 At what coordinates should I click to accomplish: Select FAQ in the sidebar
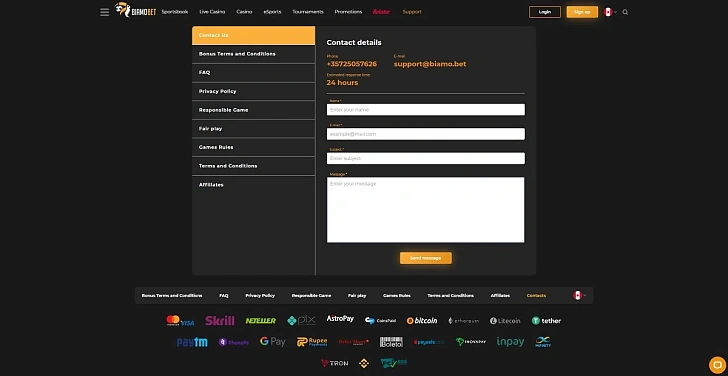[254, 73]
